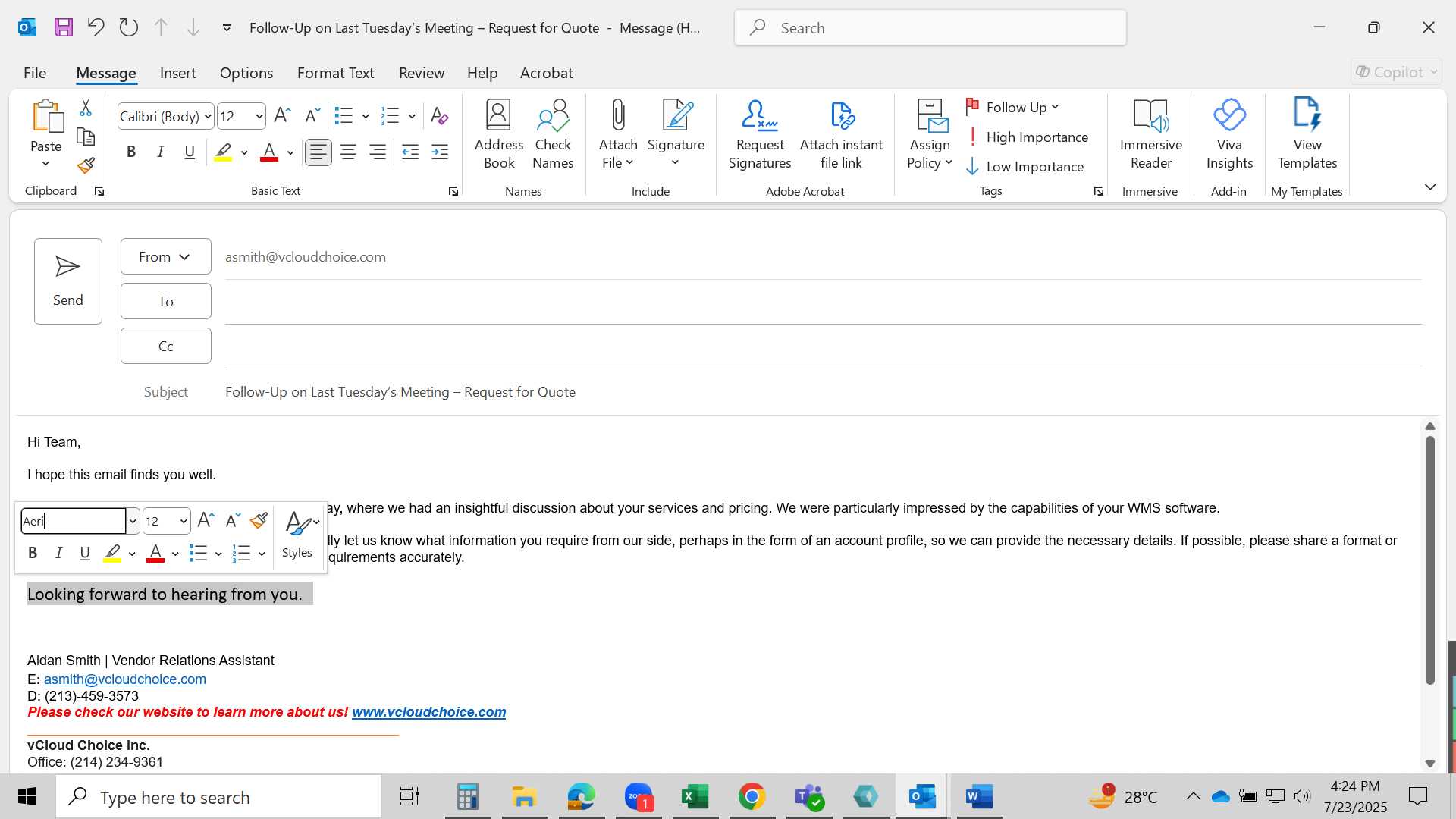
Task: Open Calibri (Body) font name dropdown
Action: 208,117
